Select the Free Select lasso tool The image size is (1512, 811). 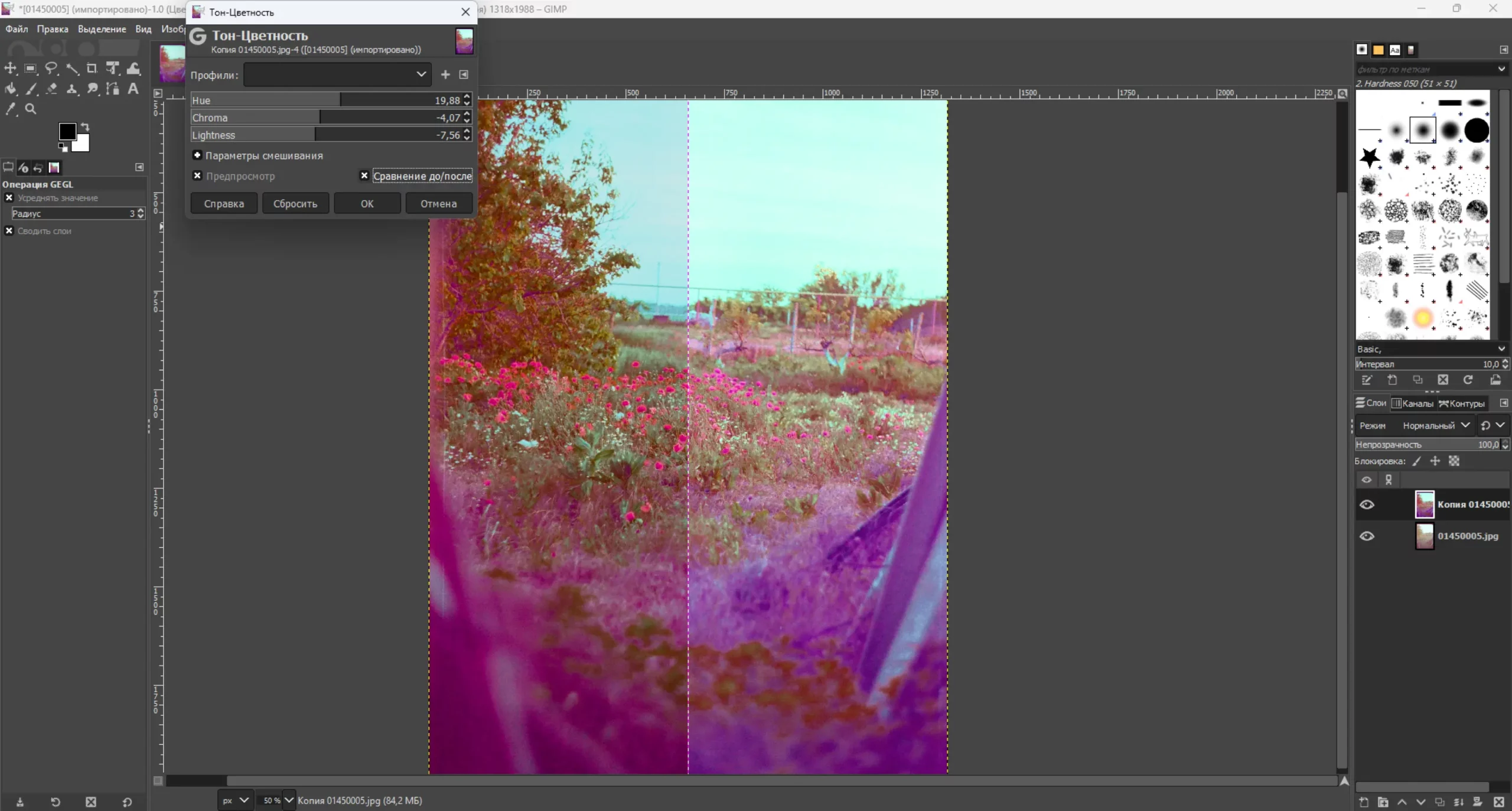[x=51, y=69]
